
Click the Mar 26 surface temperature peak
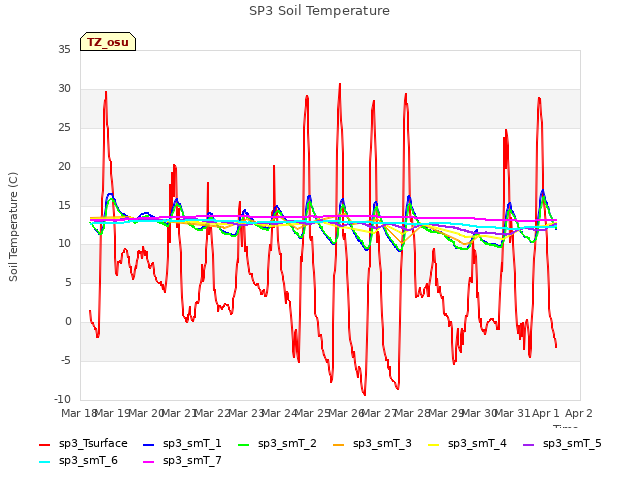click(340, 84)
